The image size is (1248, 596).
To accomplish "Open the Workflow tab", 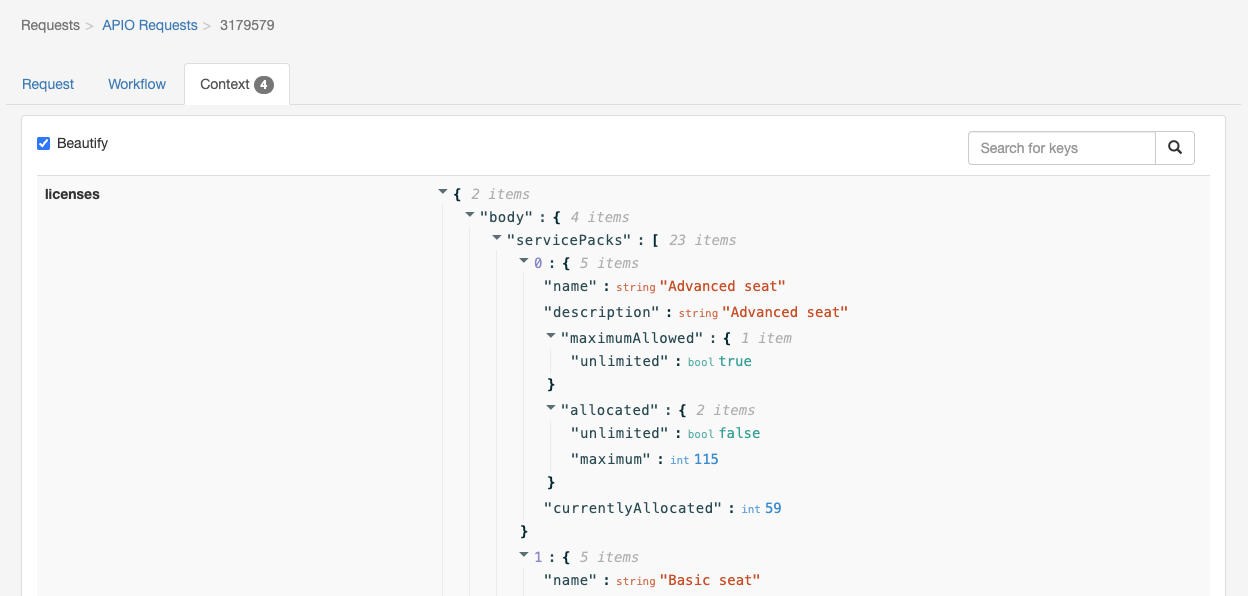I will pos(137,84).
